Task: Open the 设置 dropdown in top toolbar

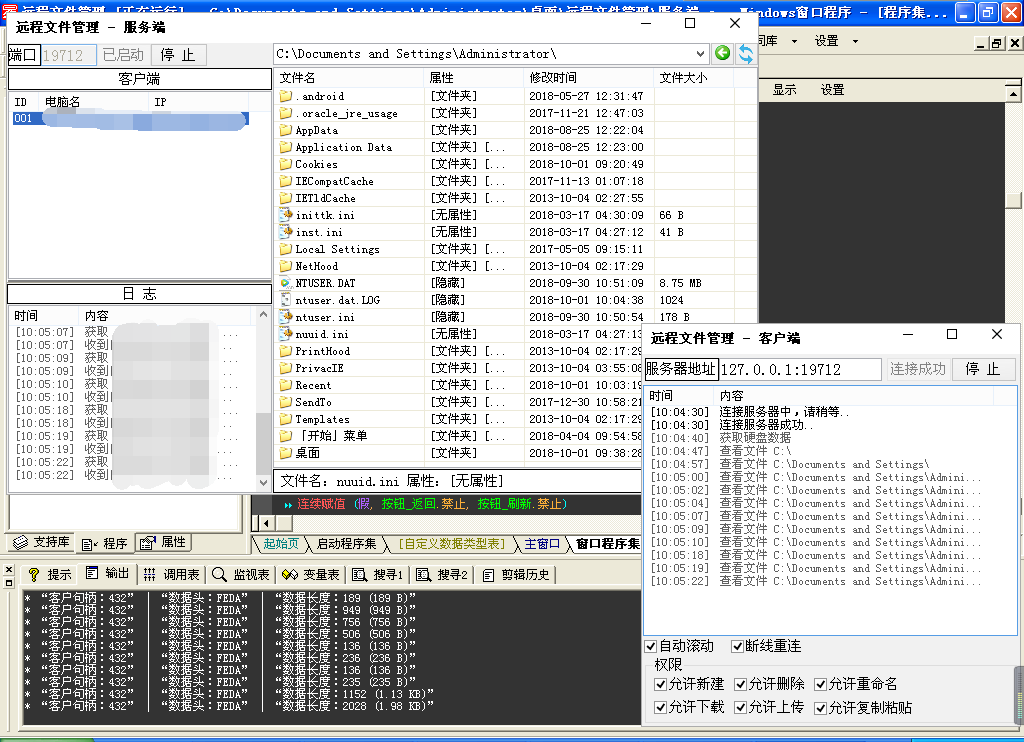Action: coord(827,41)
